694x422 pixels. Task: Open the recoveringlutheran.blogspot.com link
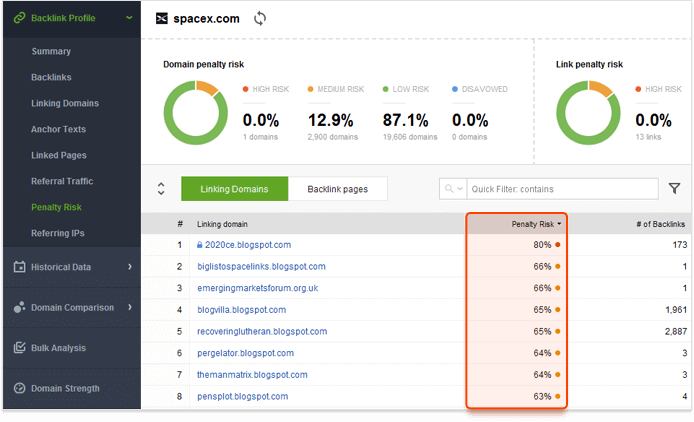point(262,332)
